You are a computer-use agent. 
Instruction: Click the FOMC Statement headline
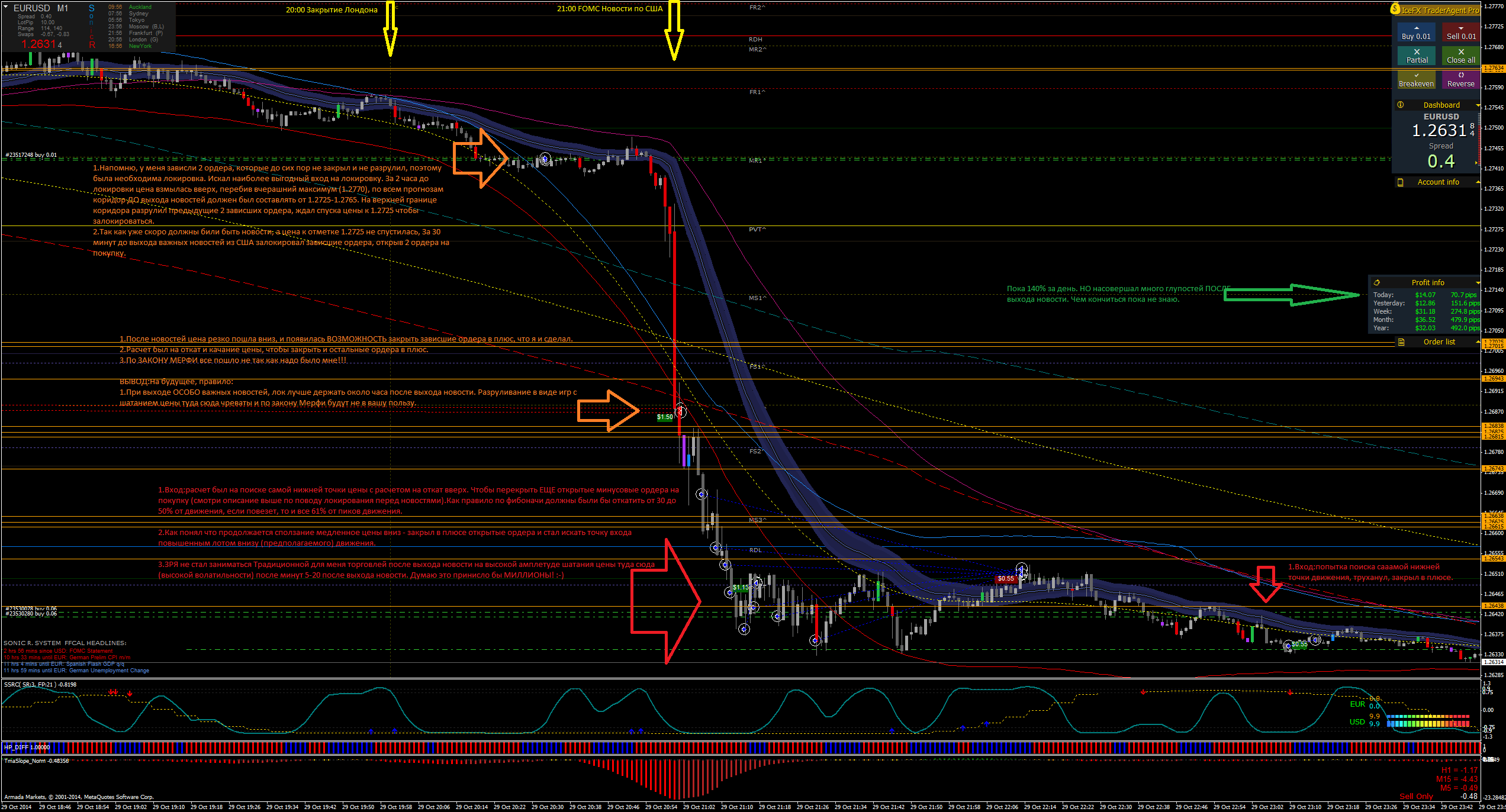pos(58,651)
